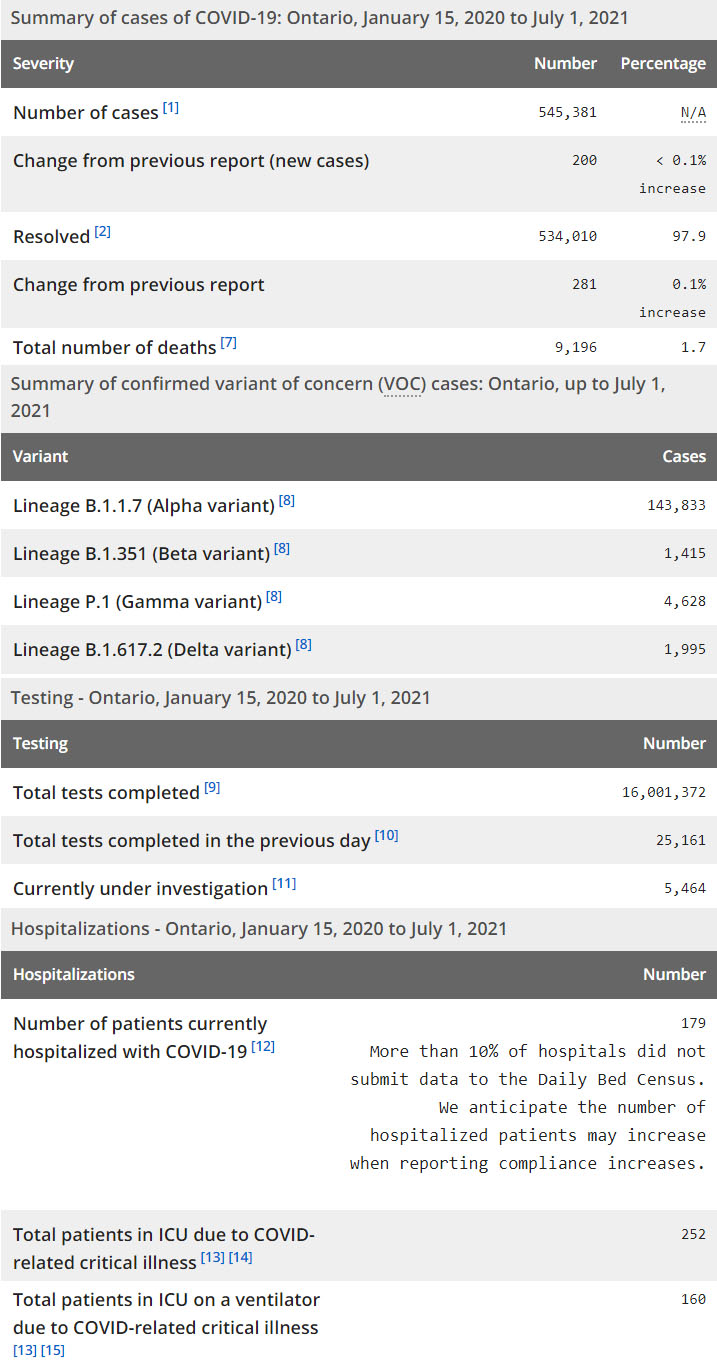This screenshot has height=1362, width=717.
Task: Open footnote 7 after Total number of deaths
Action: coord(229,343)
